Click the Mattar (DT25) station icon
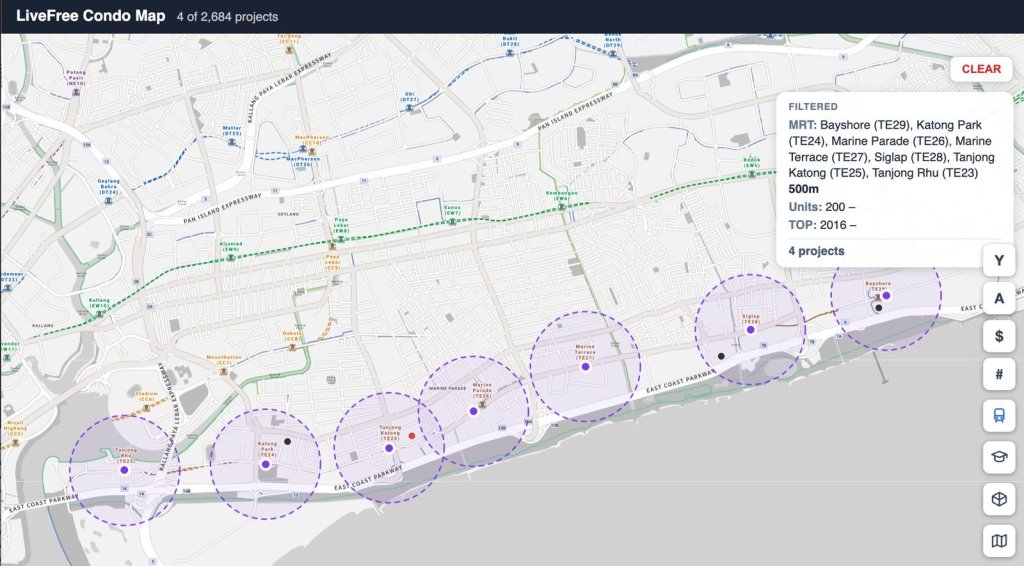Screen dimensions: 1024x566 click(x=232, y=142)
